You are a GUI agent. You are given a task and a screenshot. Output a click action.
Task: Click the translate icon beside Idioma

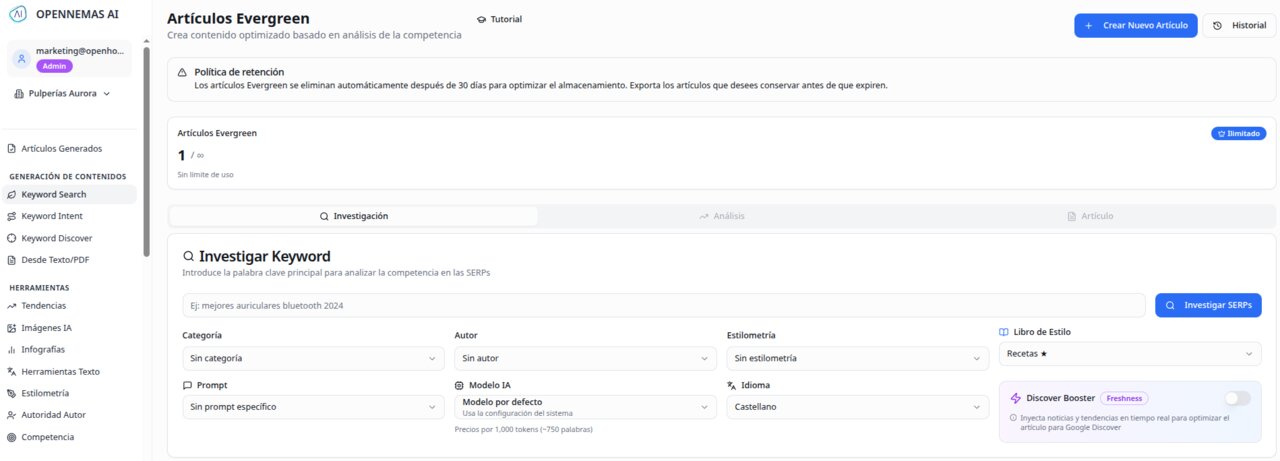732,385
